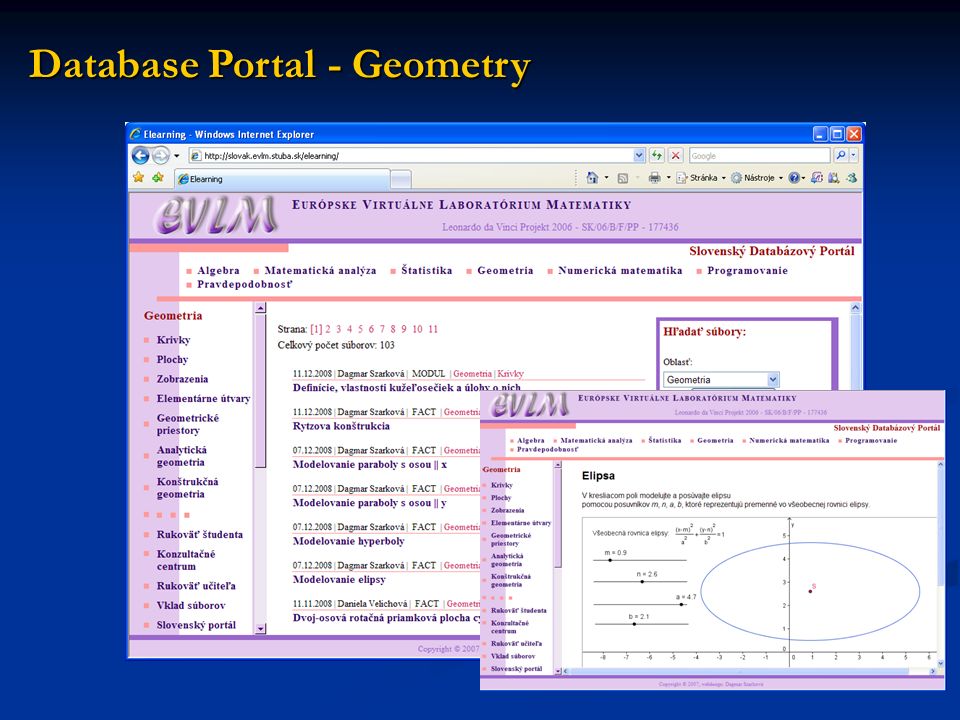Open Matematická analýza in the Internet Explorer page menu

point(320,271)
